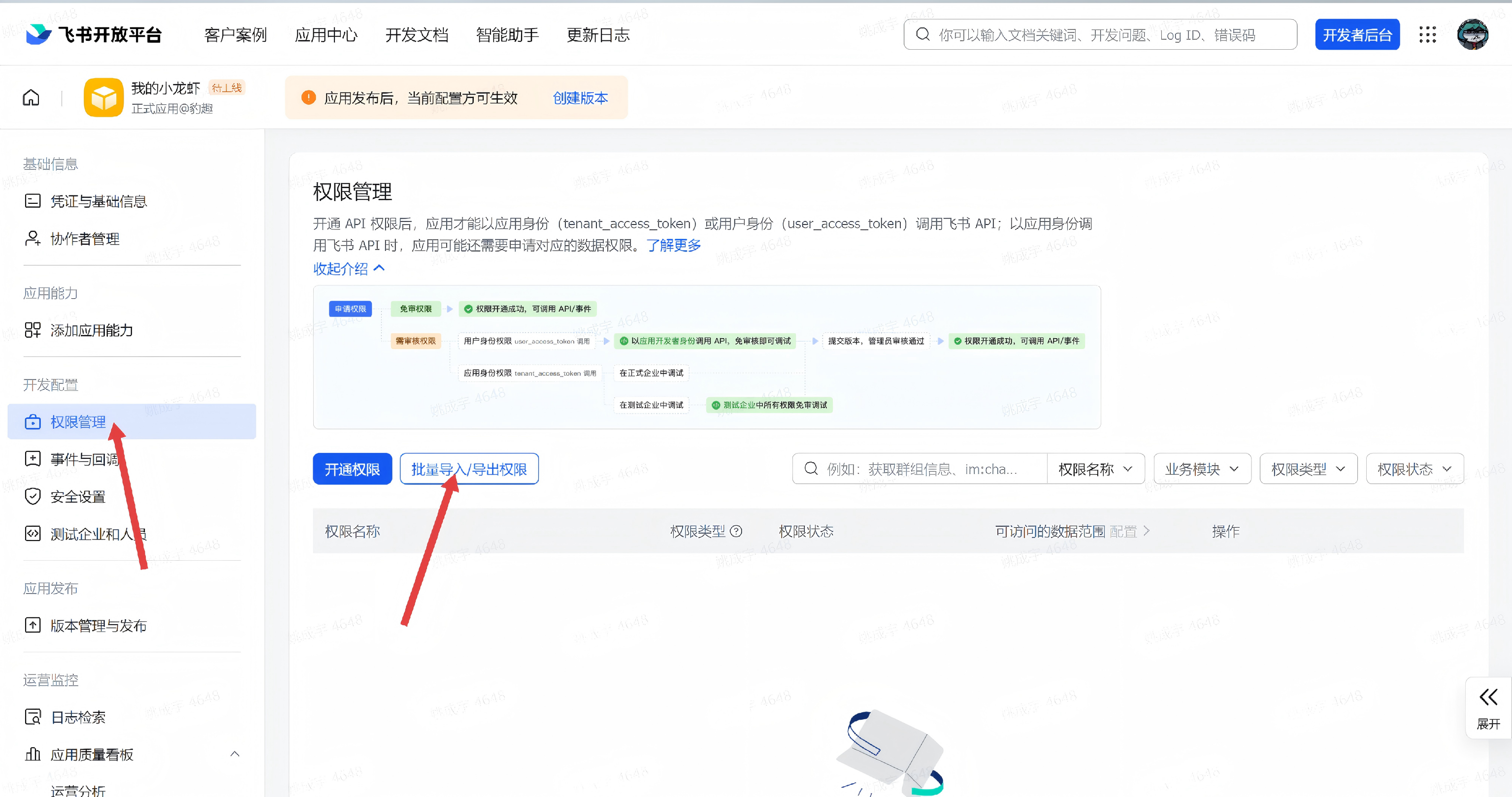This screenshot has width=1512, height=797.
Task: Click the search magnifier icon in top bar
Action: coord(922,34)
